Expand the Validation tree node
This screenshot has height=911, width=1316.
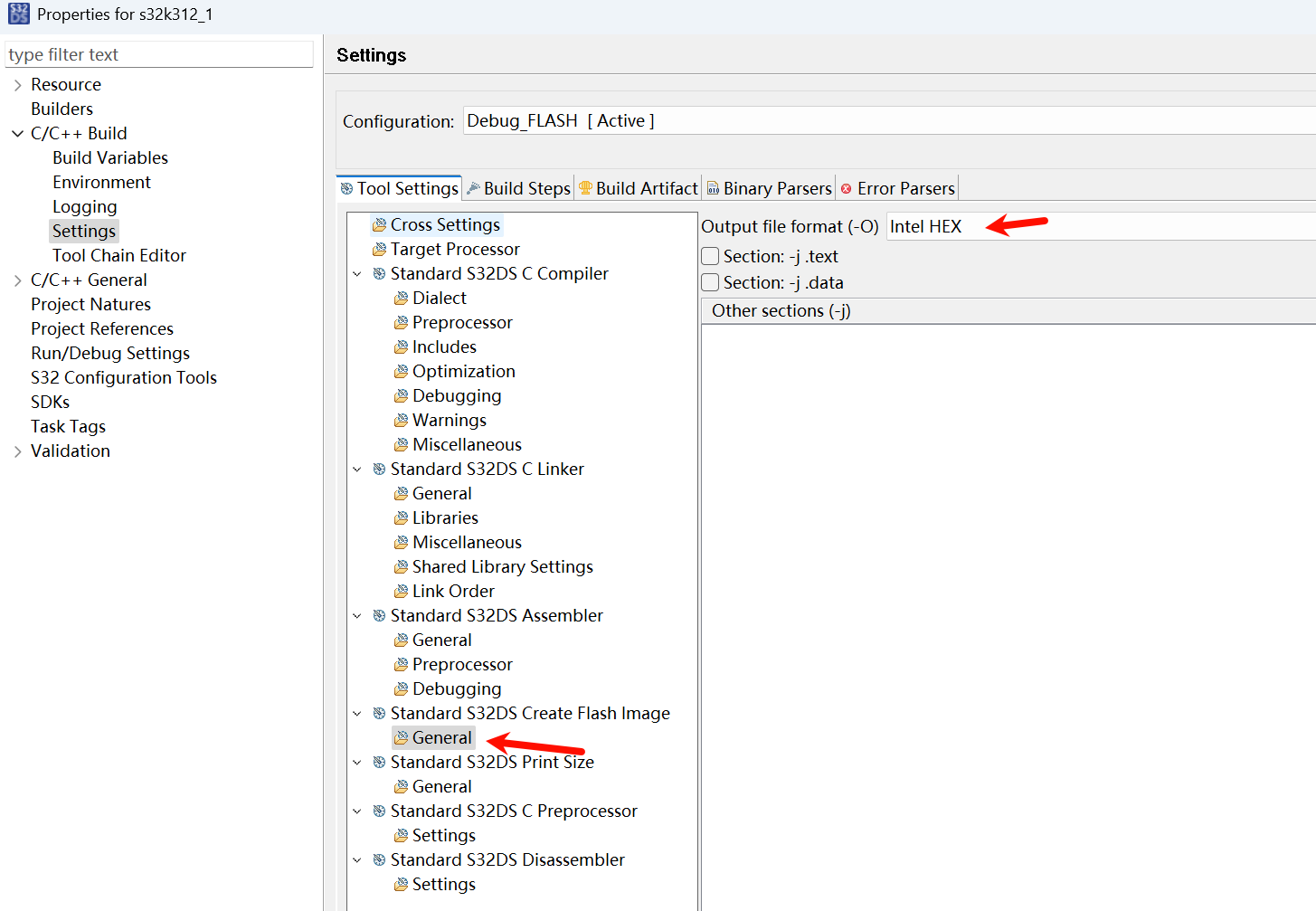click(x=17, y=451)
